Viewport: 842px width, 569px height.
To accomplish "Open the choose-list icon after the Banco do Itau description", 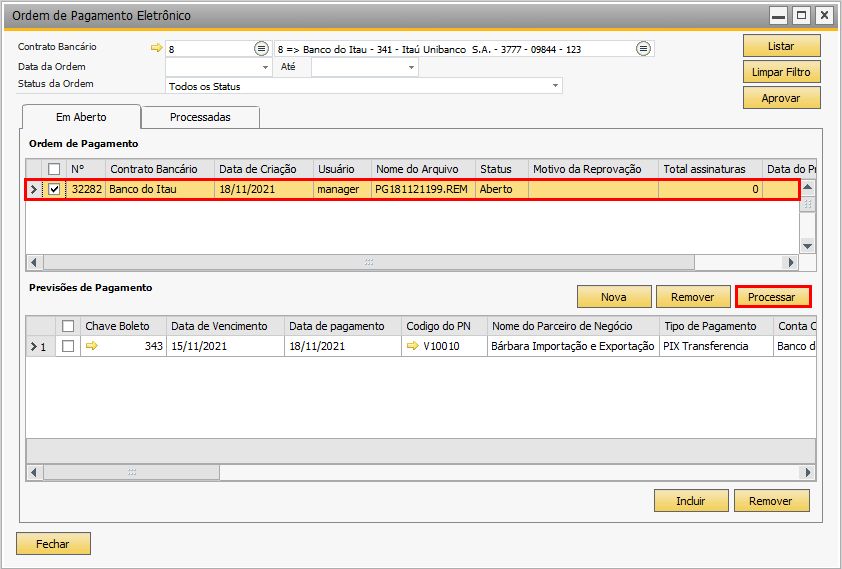I will click(643, 49).
